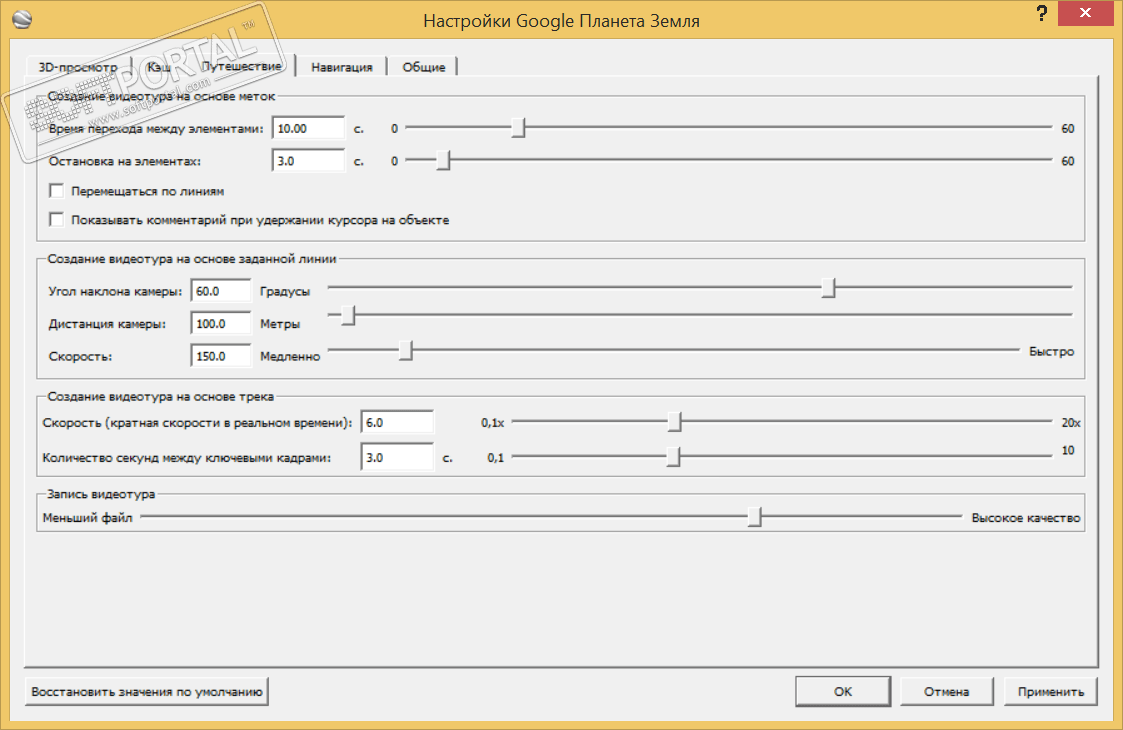Click the Медленно–Быстро speed slider handle
Image resolution: width=1123 pixels, height=730 pixels.
[406, 350]
